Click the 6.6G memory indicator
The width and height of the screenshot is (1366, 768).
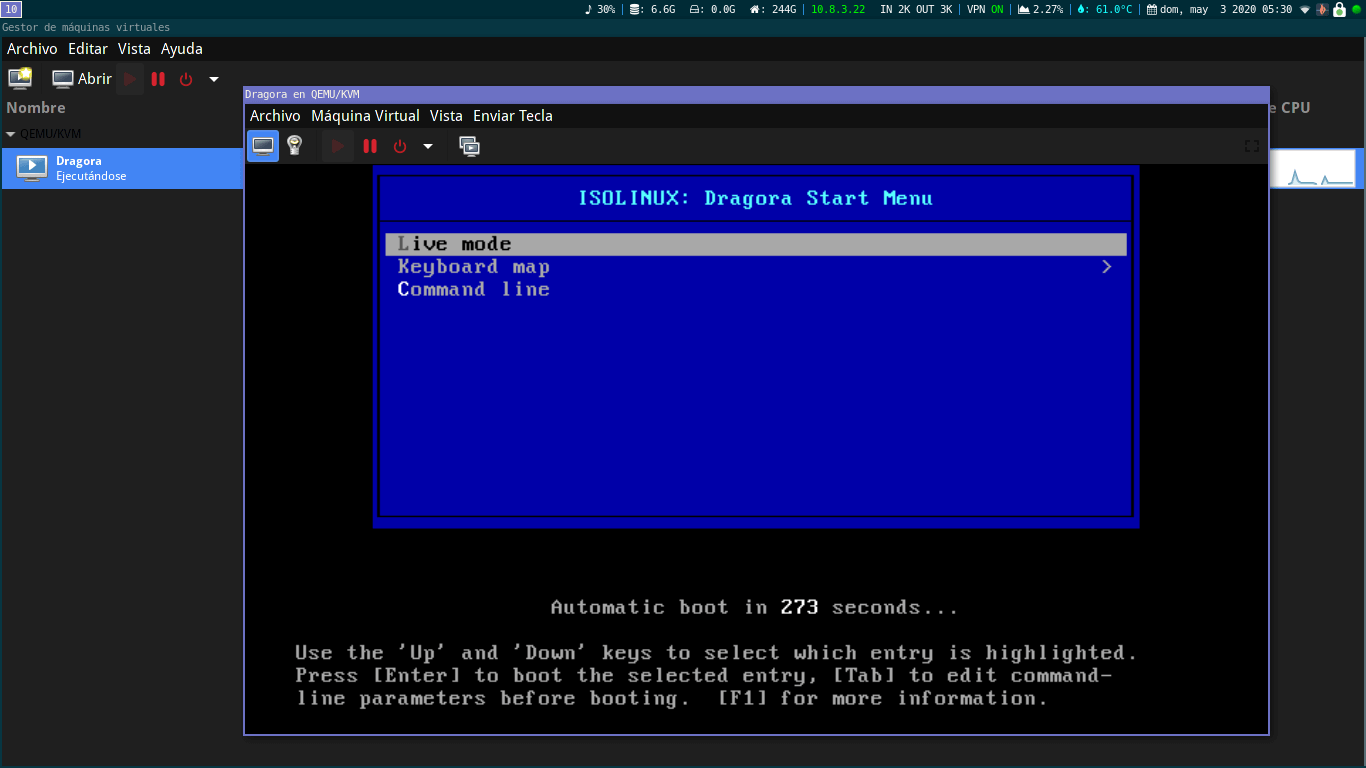coord(652,9)
